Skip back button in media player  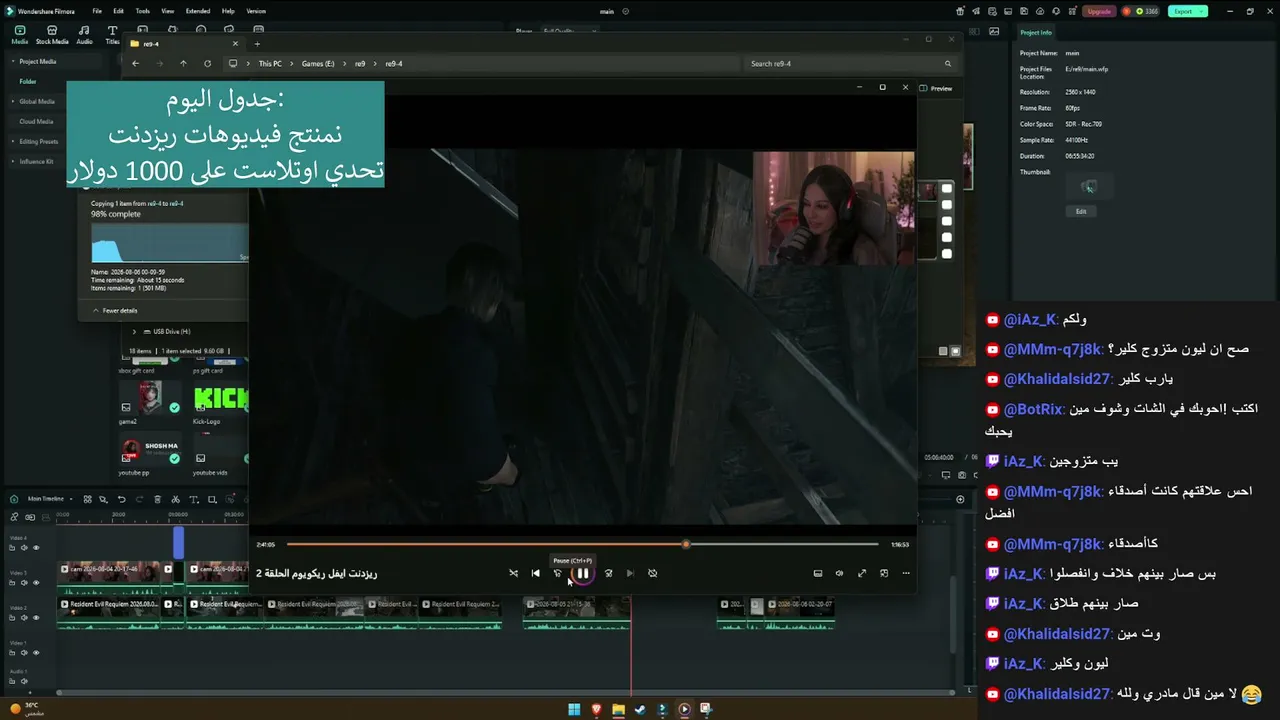coord(558,573)
